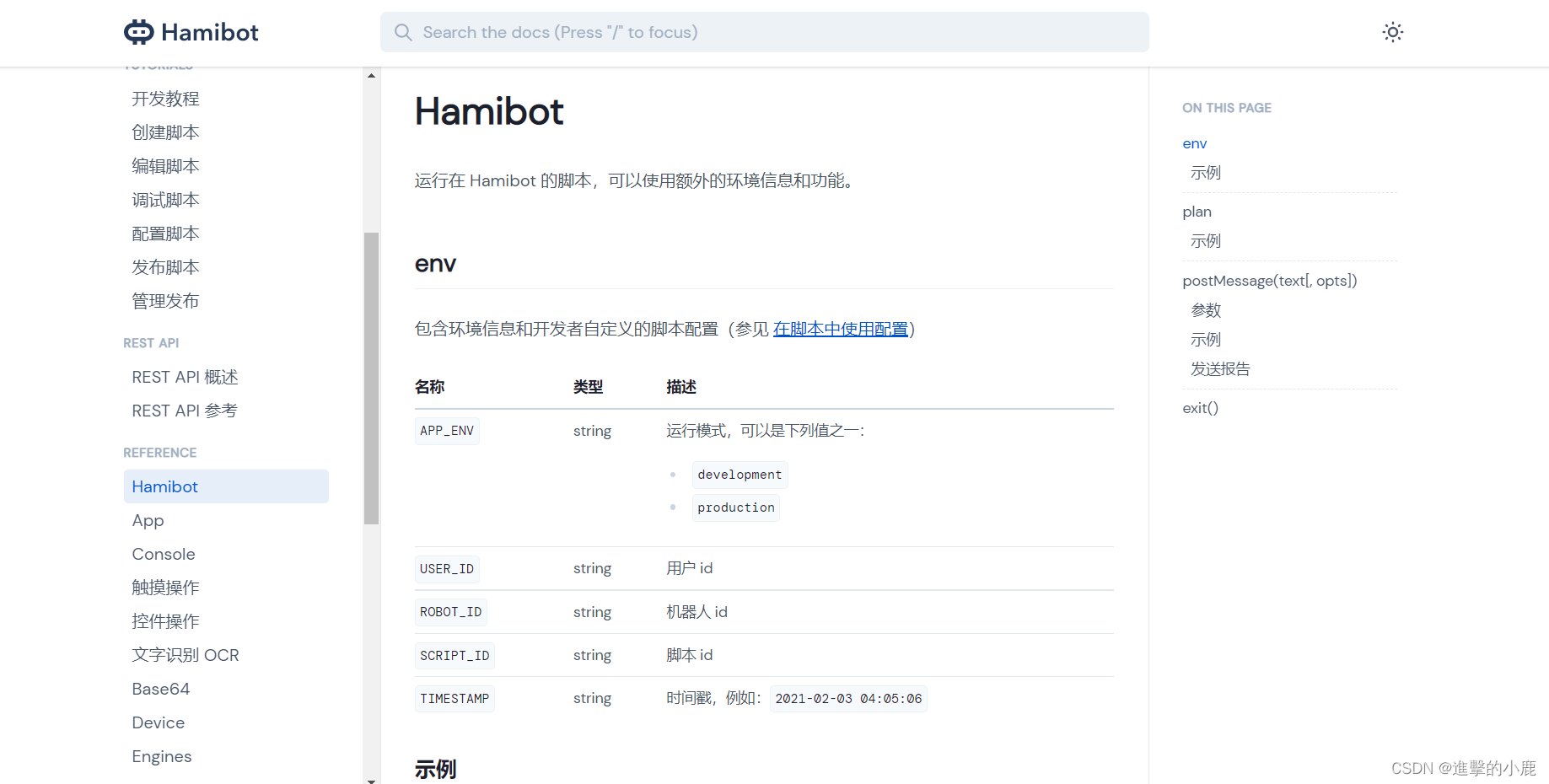Click the 示例 section heading in content
The image size is (1549, 784).
[435, 769]
